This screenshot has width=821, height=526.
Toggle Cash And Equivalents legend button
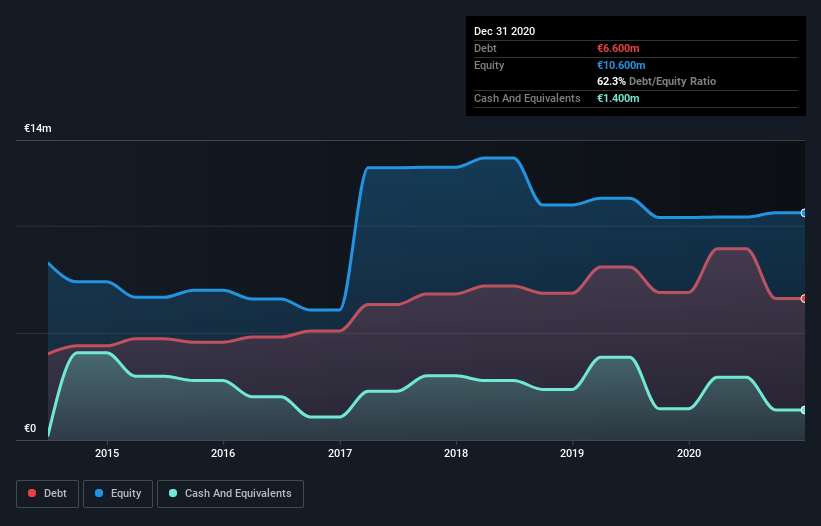coord(230,494)
